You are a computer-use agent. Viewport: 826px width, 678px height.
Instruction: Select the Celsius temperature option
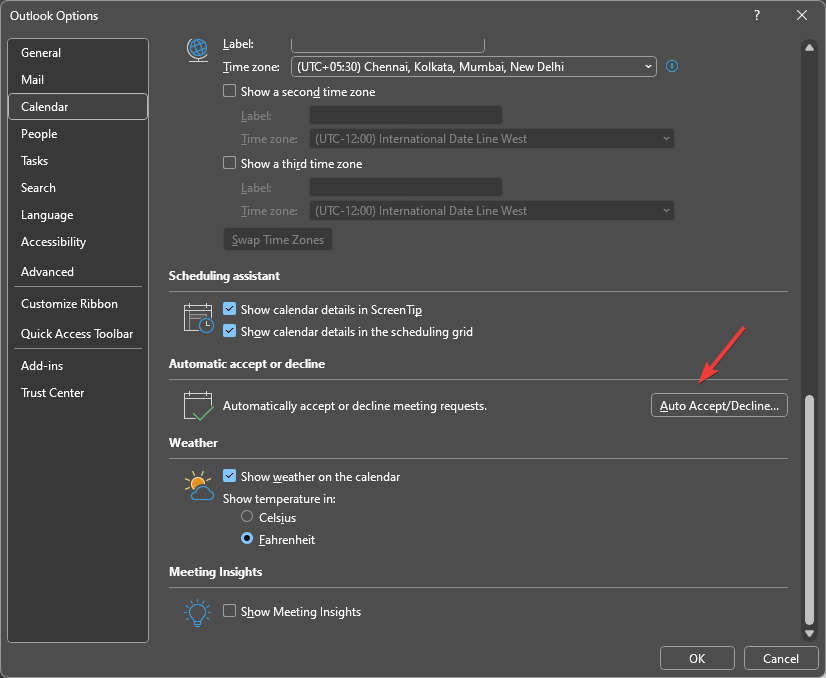pyautogui.click(x=247, y=517)
